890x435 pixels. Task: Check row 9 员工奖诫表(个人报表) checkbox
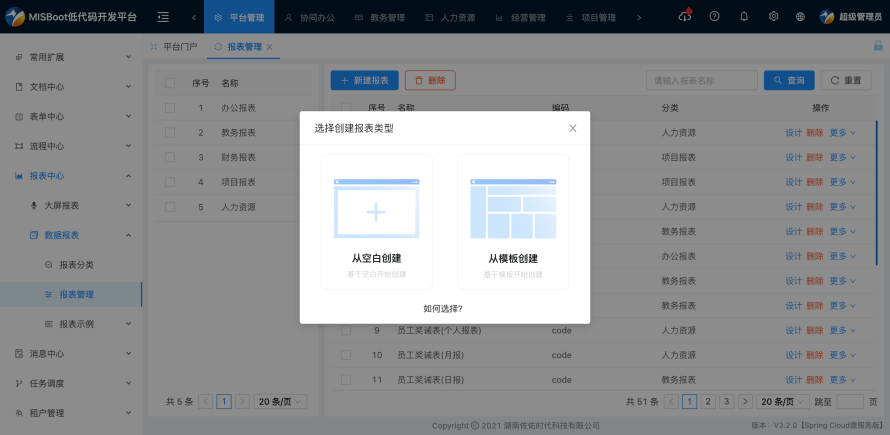click(346, 330)
